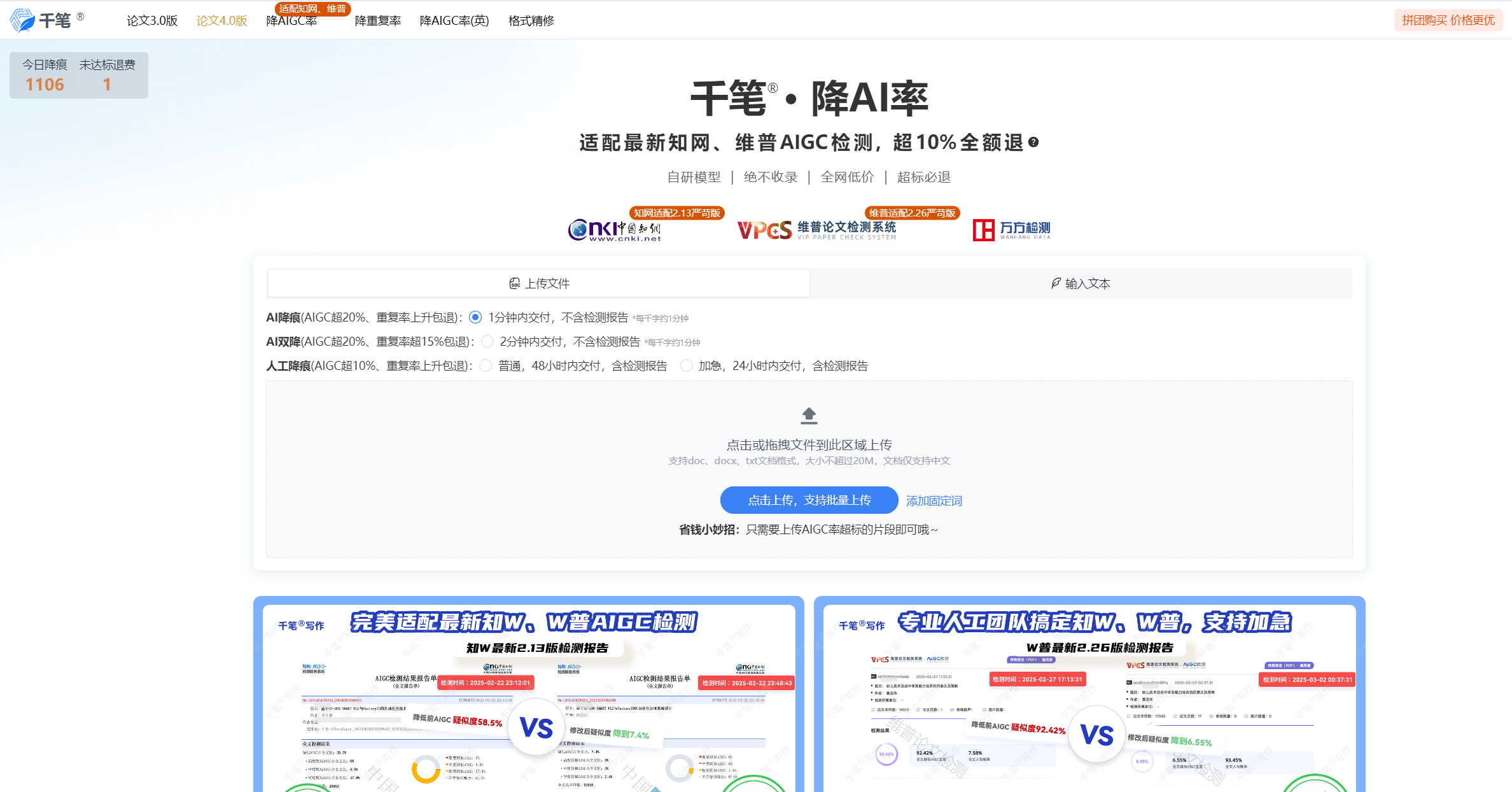
Task: Go to 降AIGC率 navigation item
Action: 291,21
